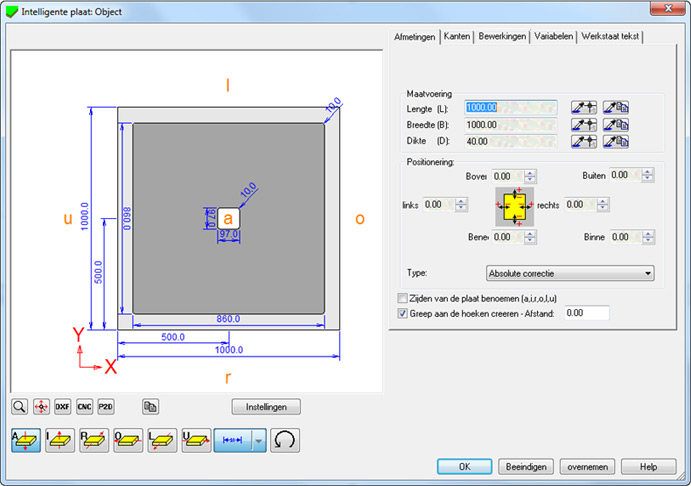
Task: Open the Variabelen tab
Action: (554, 36)
